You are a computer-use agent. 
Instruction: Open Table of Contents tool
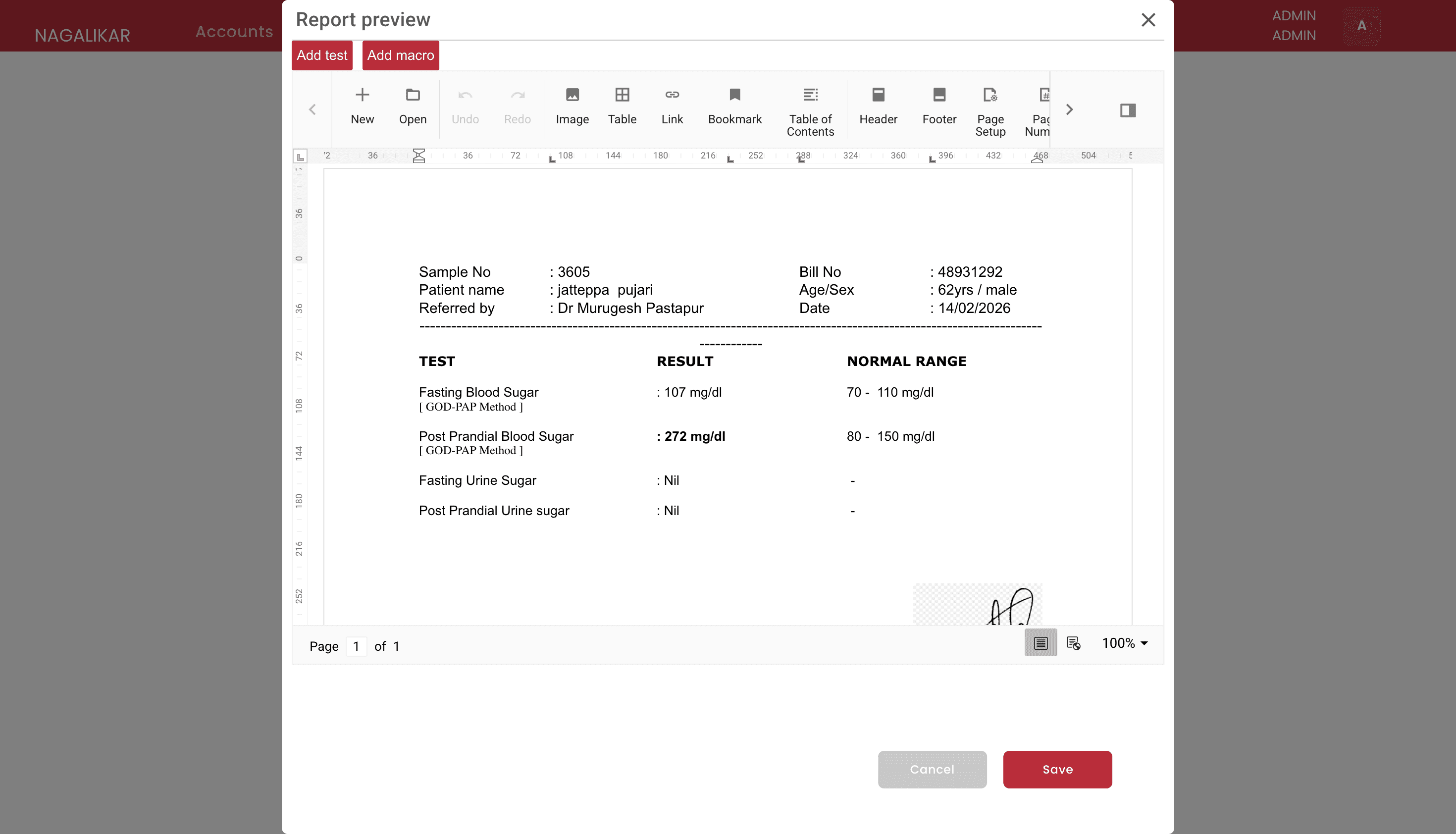[810, 95]
